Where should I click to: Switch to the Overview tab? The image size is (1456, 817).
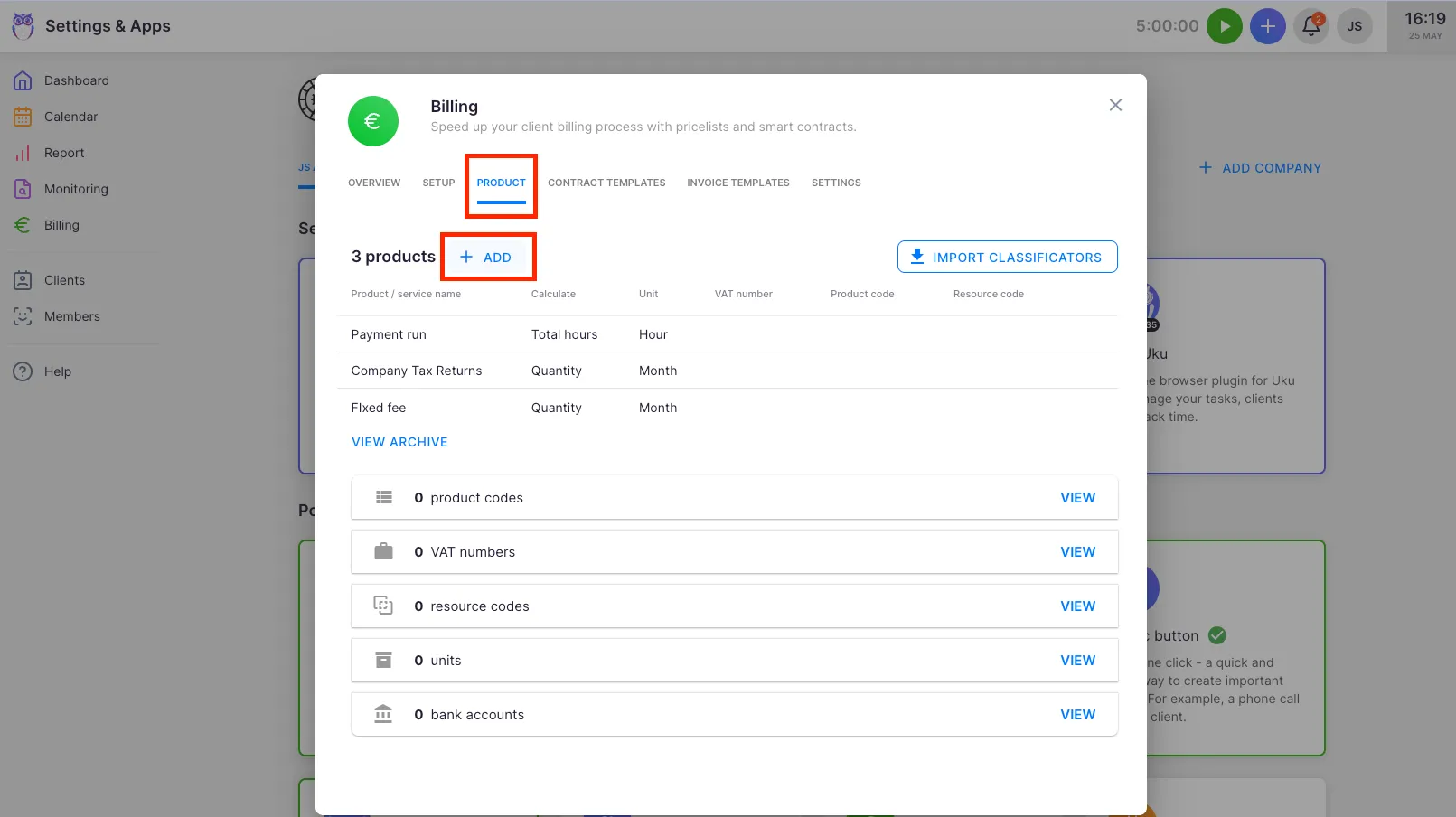[374, 183]
